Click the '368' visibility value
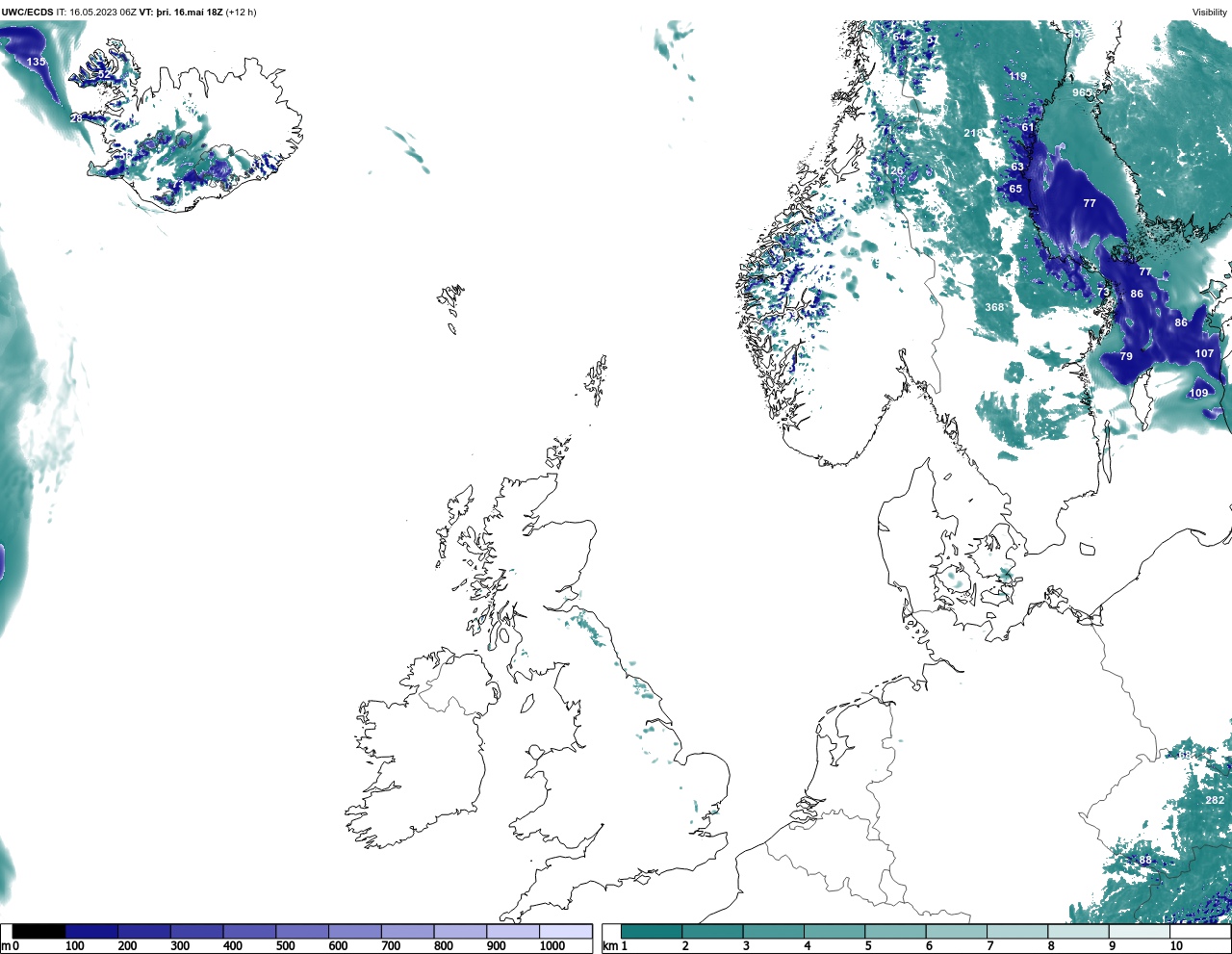Viewport: 1232px width, 954px height. pos(994,308)
